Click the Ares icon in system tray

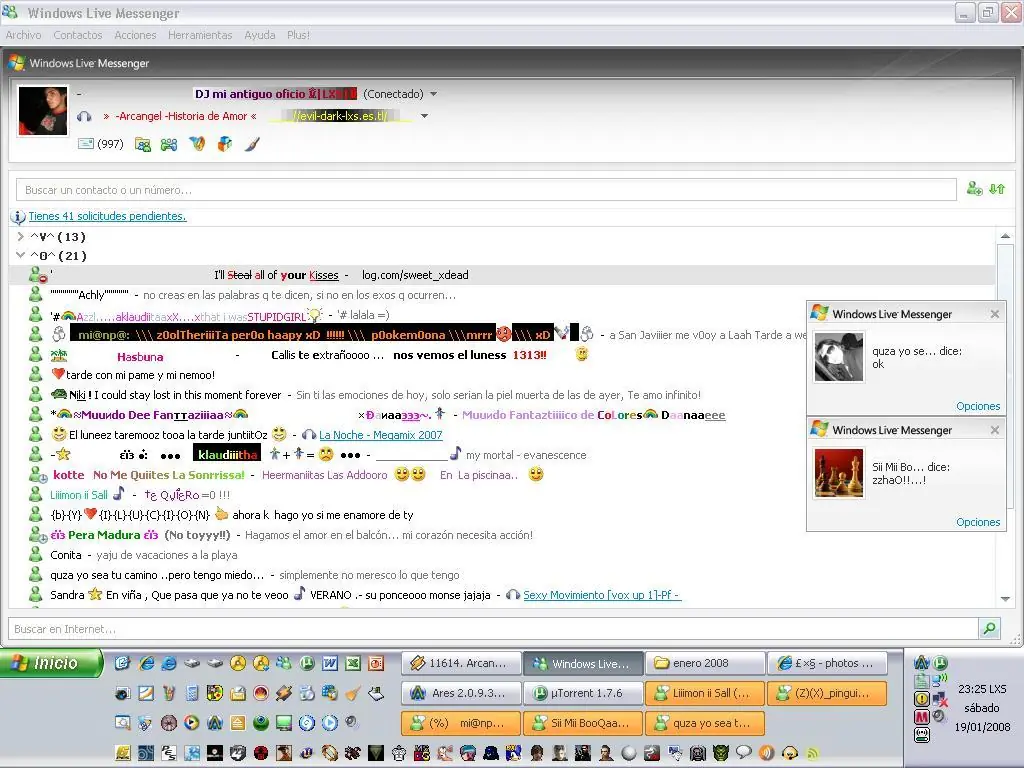[921, 663]
